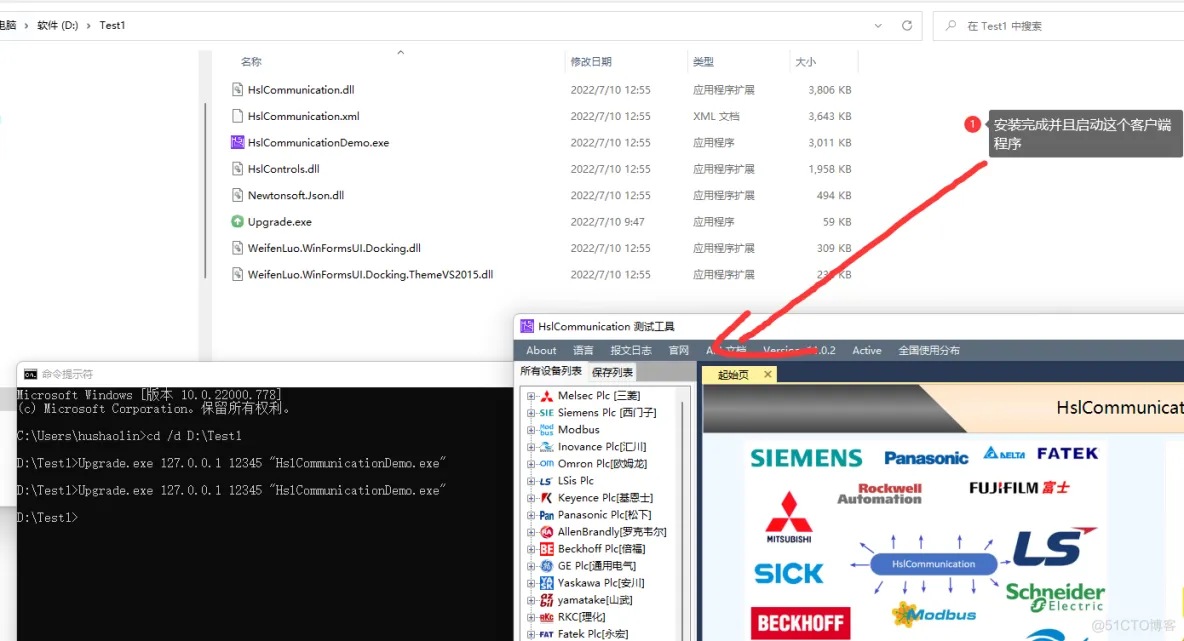Open the 官网 menu item
Viewport: 1184px width, 641px height.
click(678, 350)
